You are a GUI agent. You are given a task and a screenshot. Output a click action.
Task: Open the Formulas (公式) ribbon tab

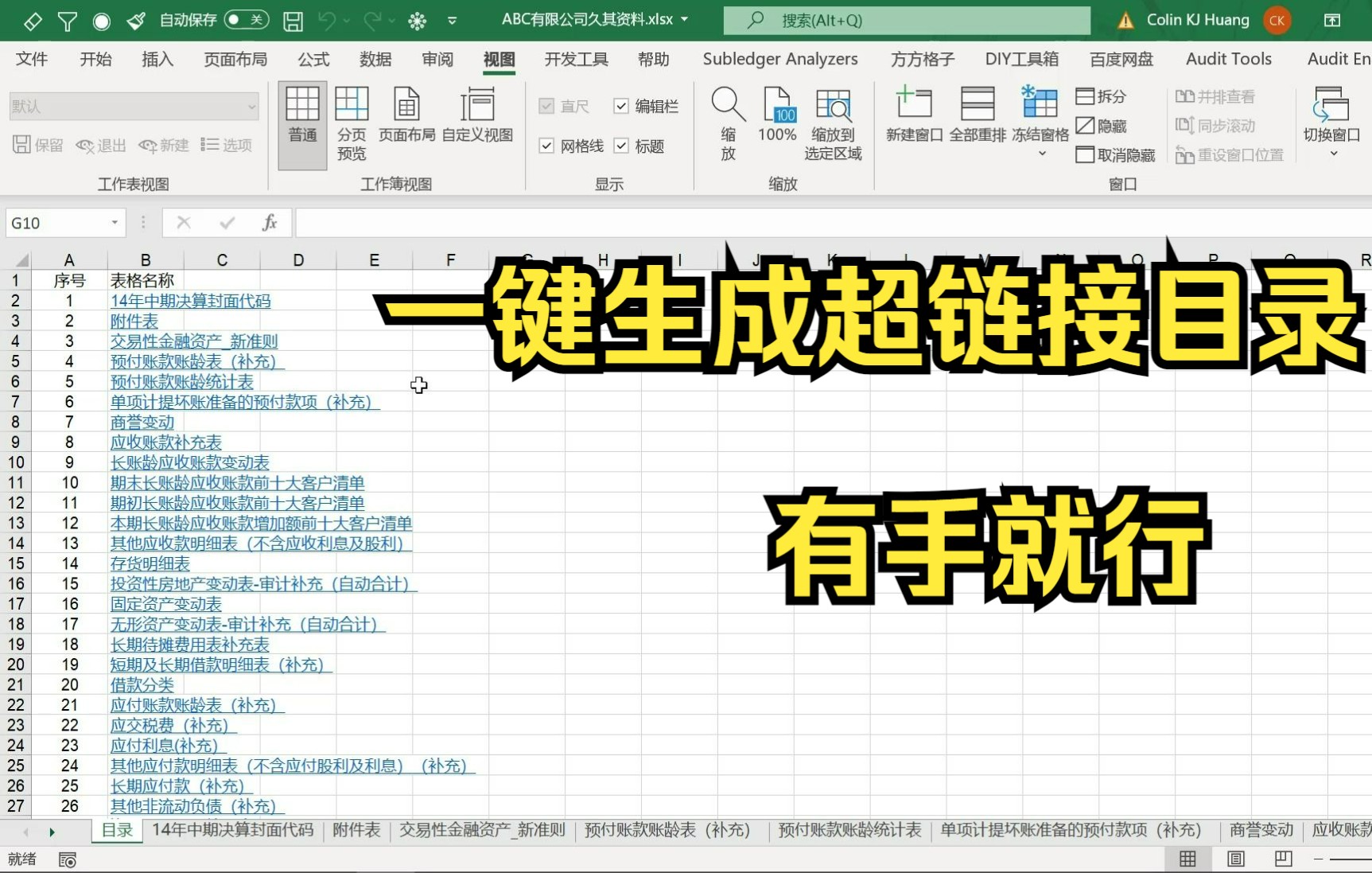point(313,59)
